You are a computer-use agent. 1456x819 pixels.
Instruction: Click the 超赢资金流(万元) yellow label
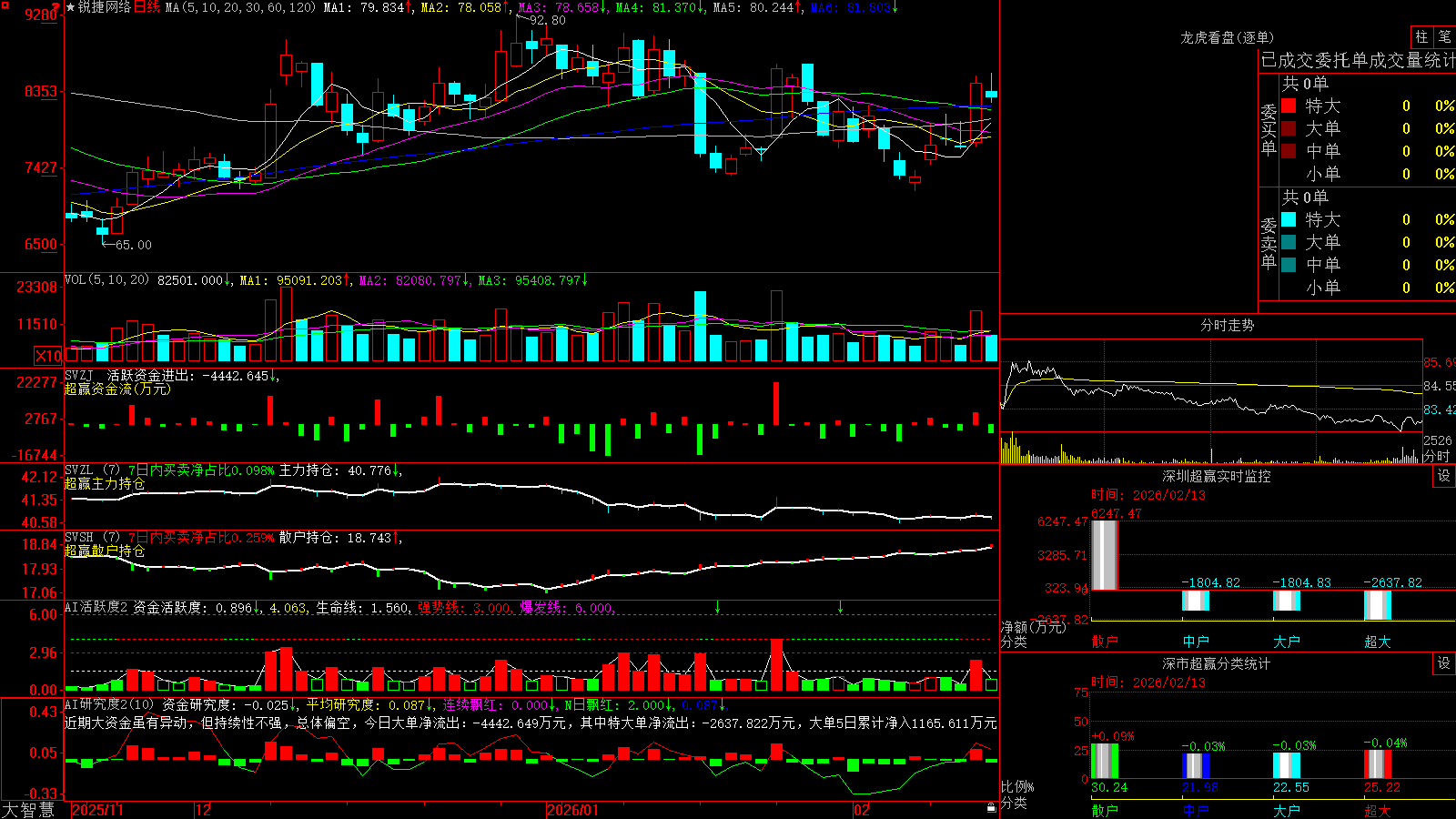117,389
